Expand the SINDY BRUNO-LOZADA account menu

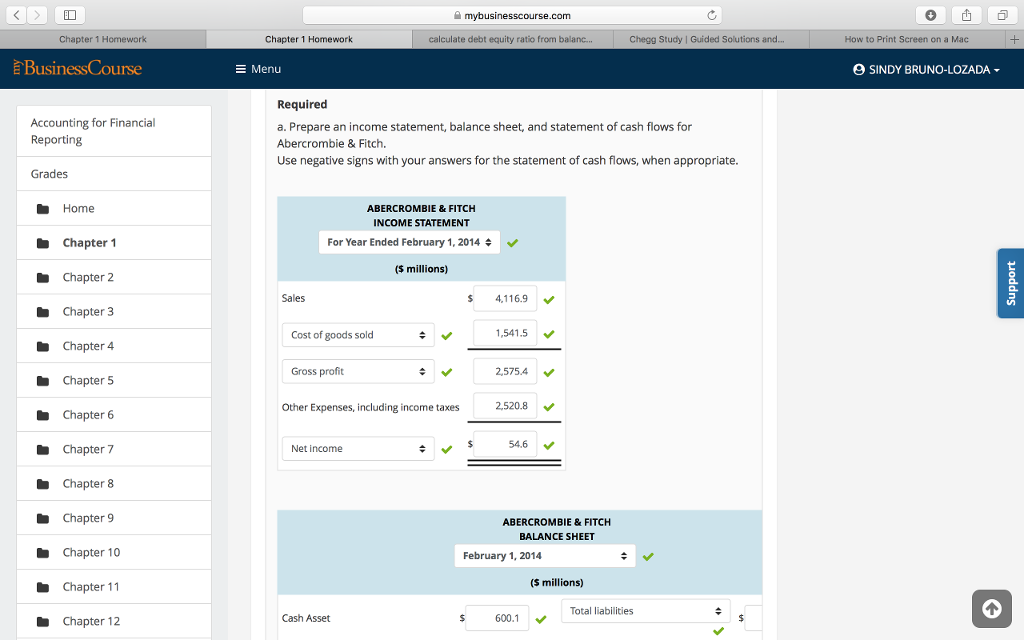click(x=926, y=69)
